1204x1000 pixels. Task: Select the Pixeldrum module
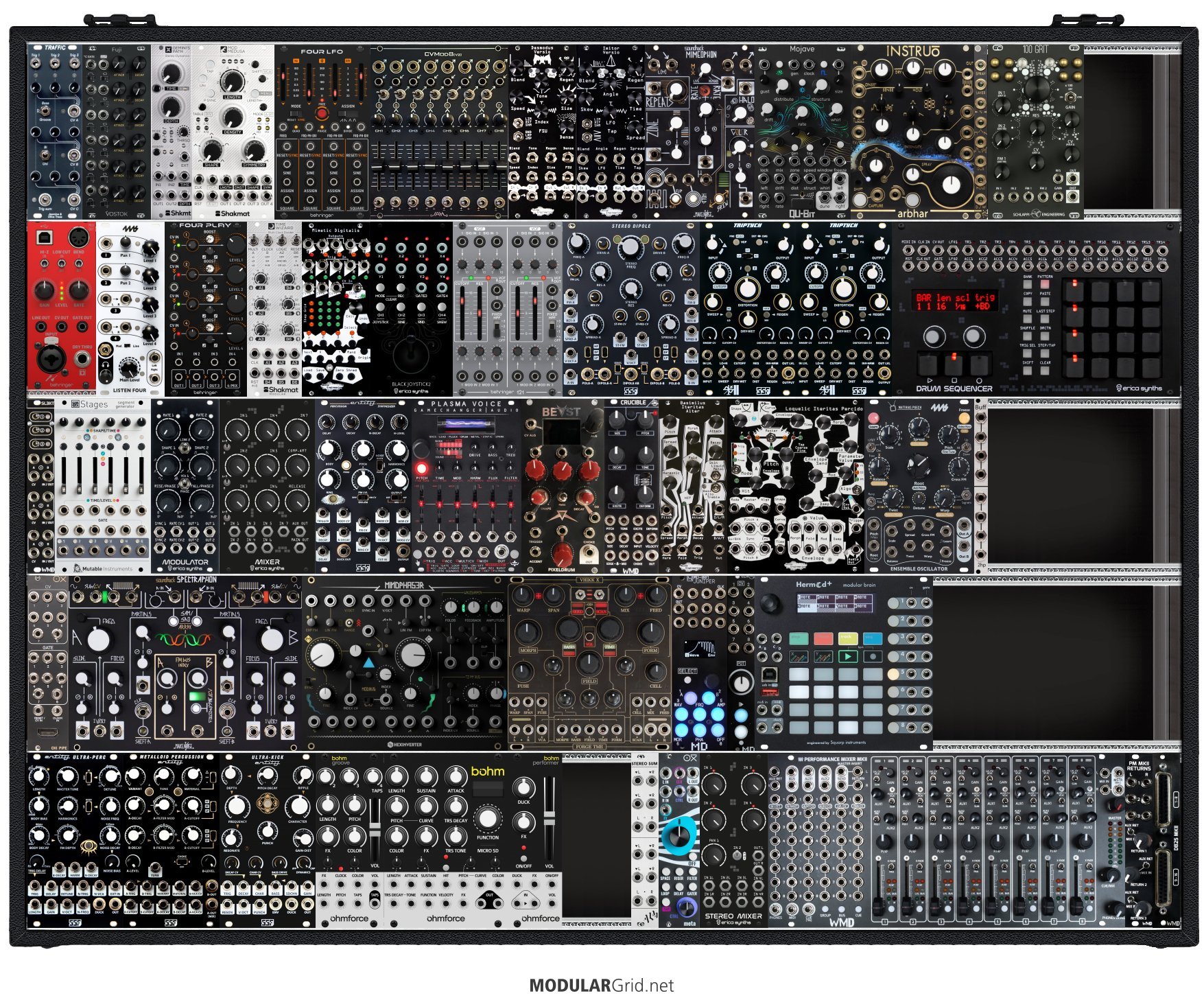563,486
